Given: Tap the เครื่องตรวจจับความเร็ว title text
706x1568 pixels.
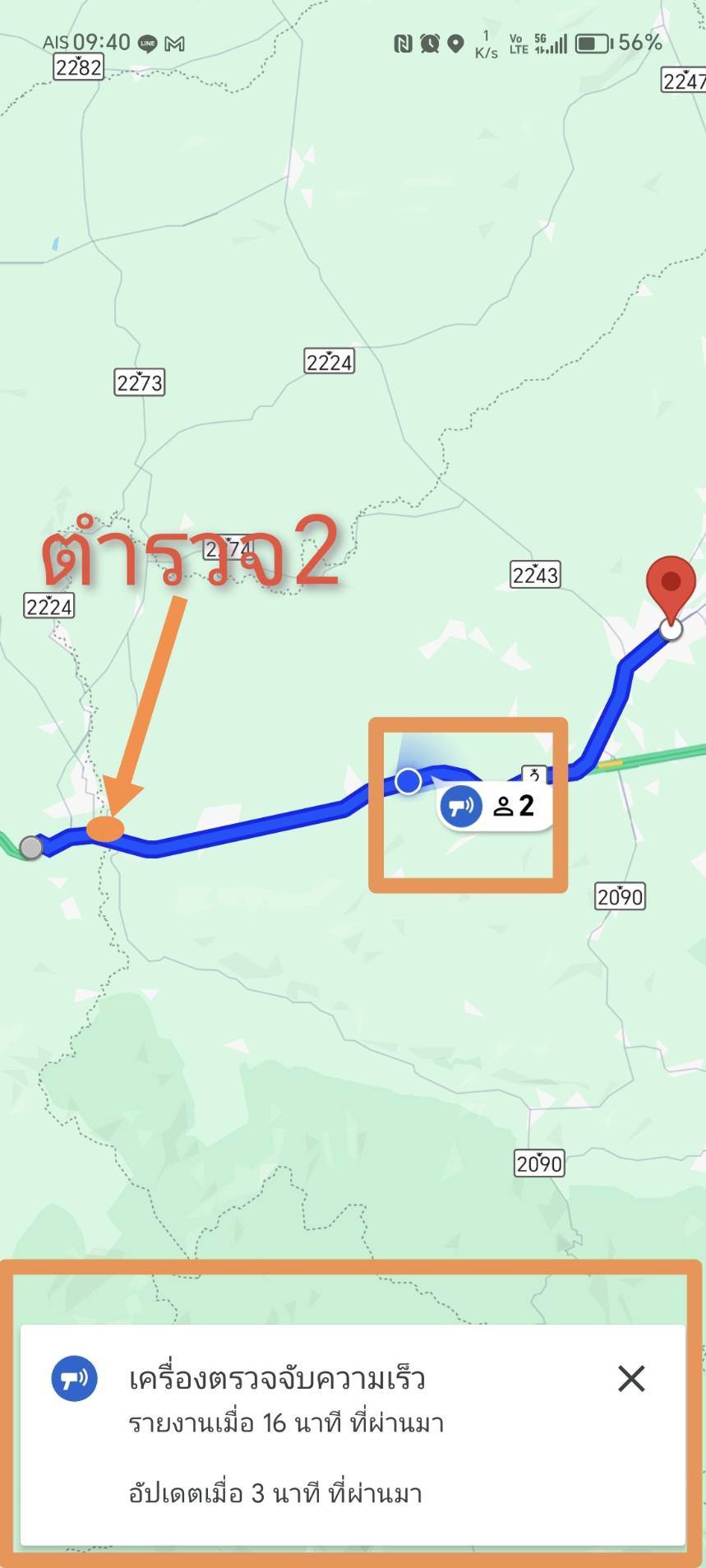Looking at the screenshot, I should [x=277, y=1378].
